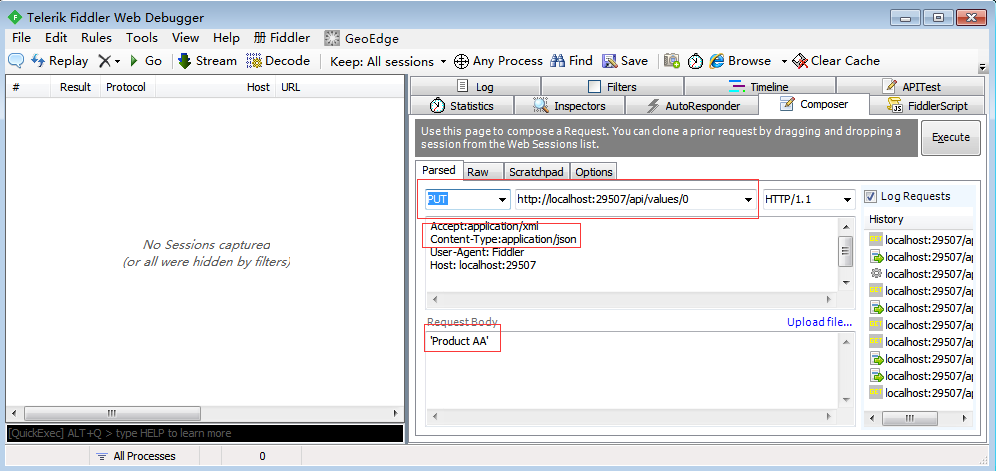
Task: Click the User-Agent: Fiddler header line
Action: [x=477, y=252]
